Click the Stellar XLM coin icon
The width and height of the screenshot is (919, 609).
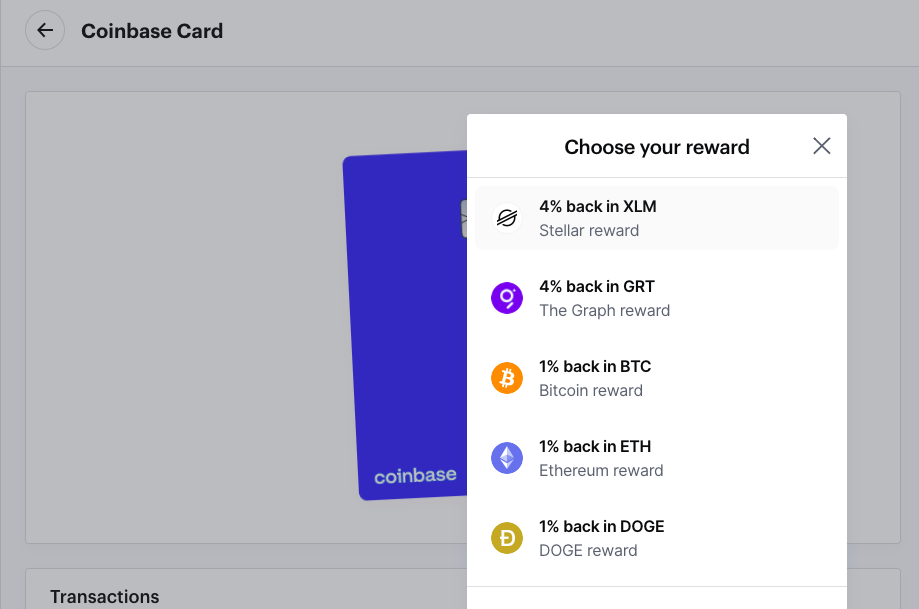[x=507, y=218]
